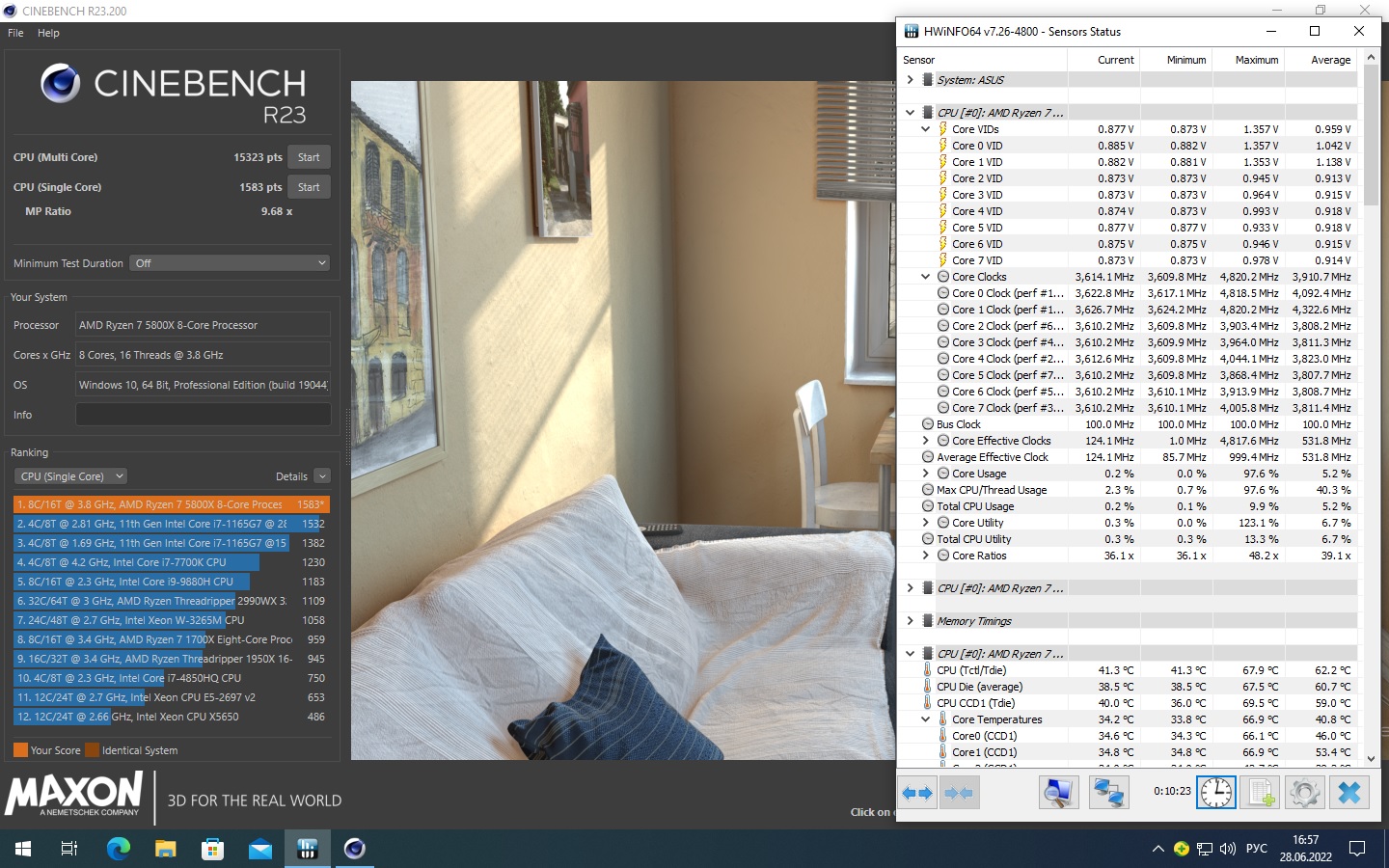Click the monitor with magnifier icon in HWiNFO

point(1058,793)
